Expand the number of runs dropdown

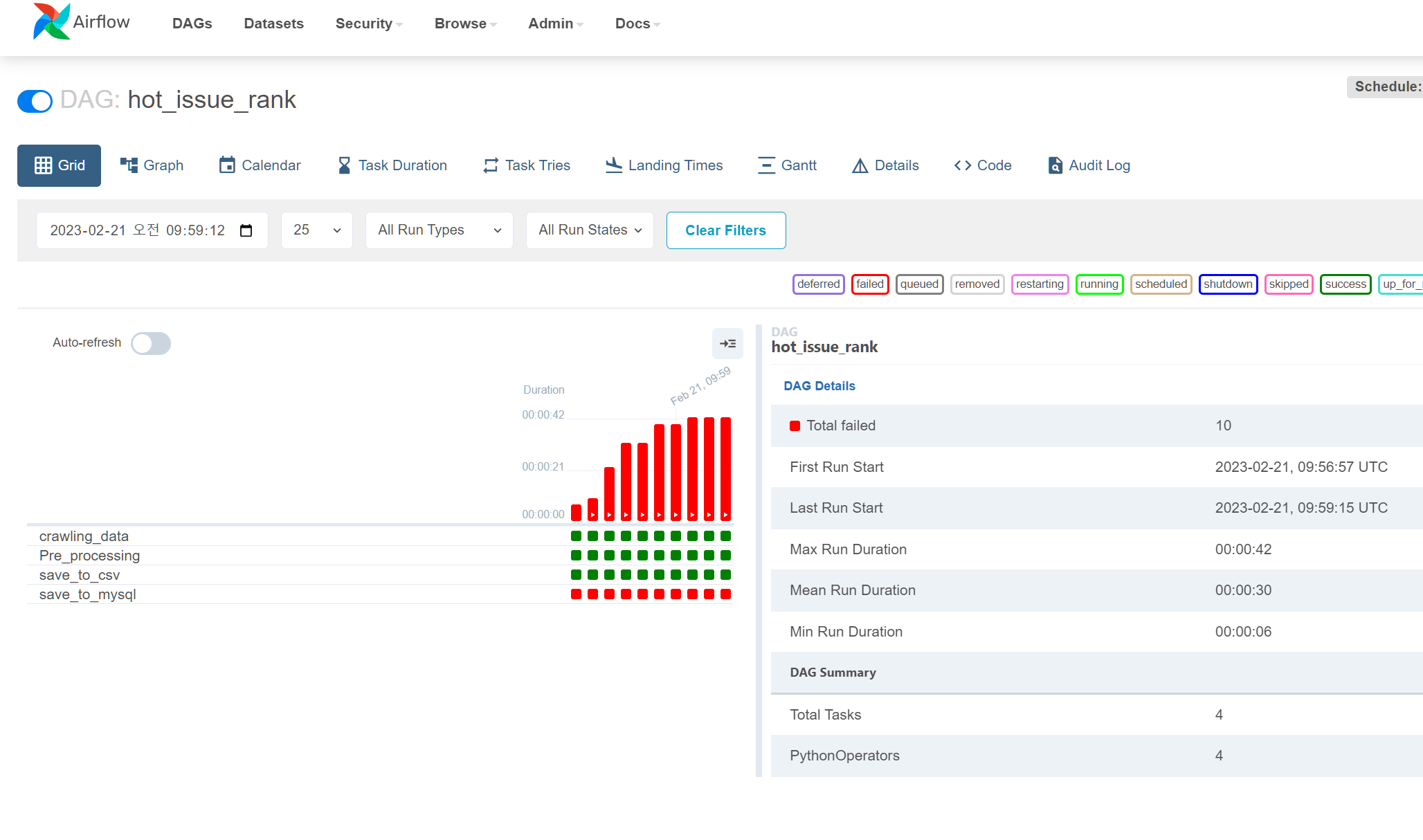(x=316, y=230)
